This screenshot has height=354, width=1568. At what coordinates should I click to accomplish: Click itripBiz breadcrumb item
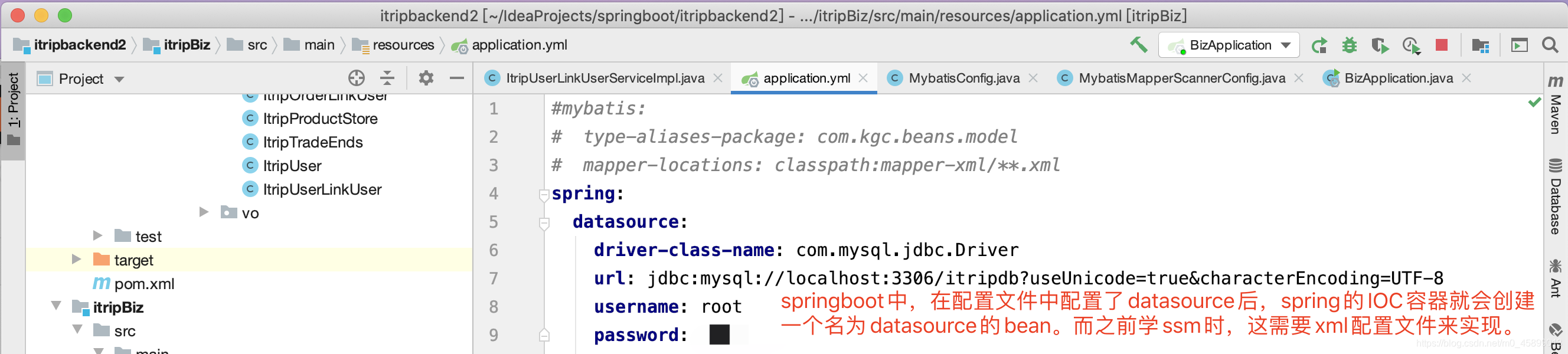point(177,45)
